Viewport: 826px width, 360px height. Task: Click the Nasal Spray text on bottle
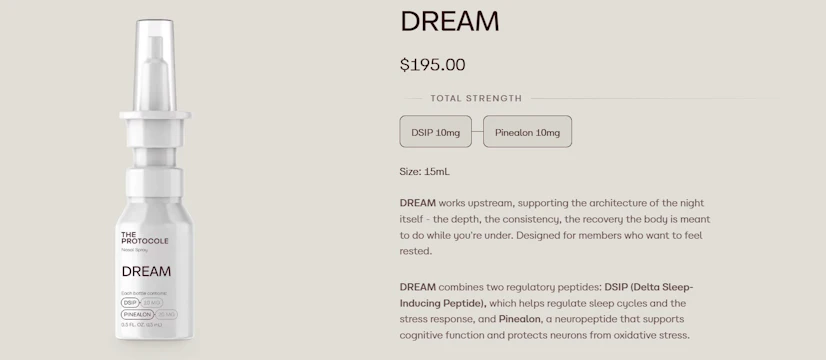click(134, 250)
